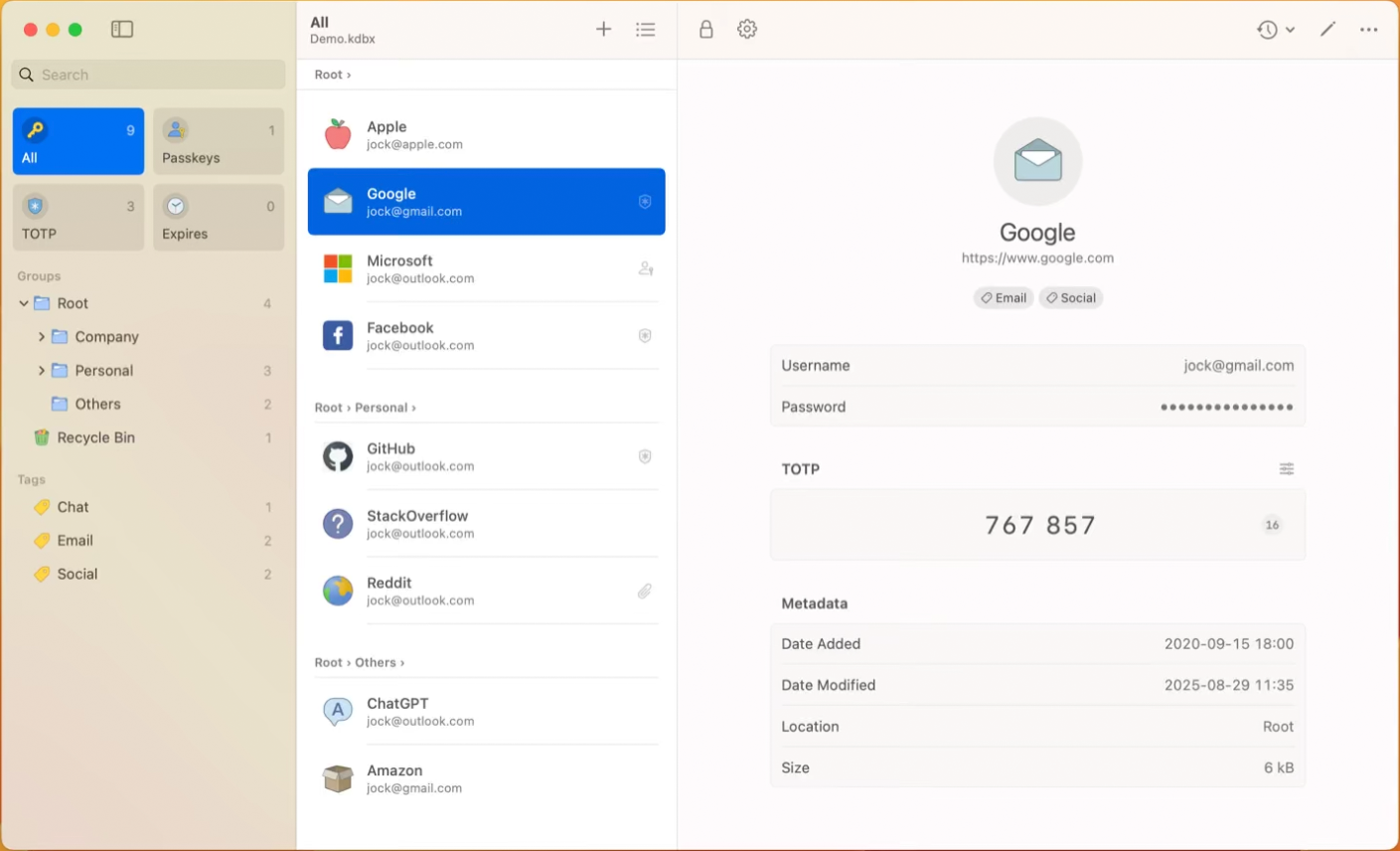Click the Apple entry icon
Image resolution: width=1400 pixels, height=851 pixels.
pos(338,134)
